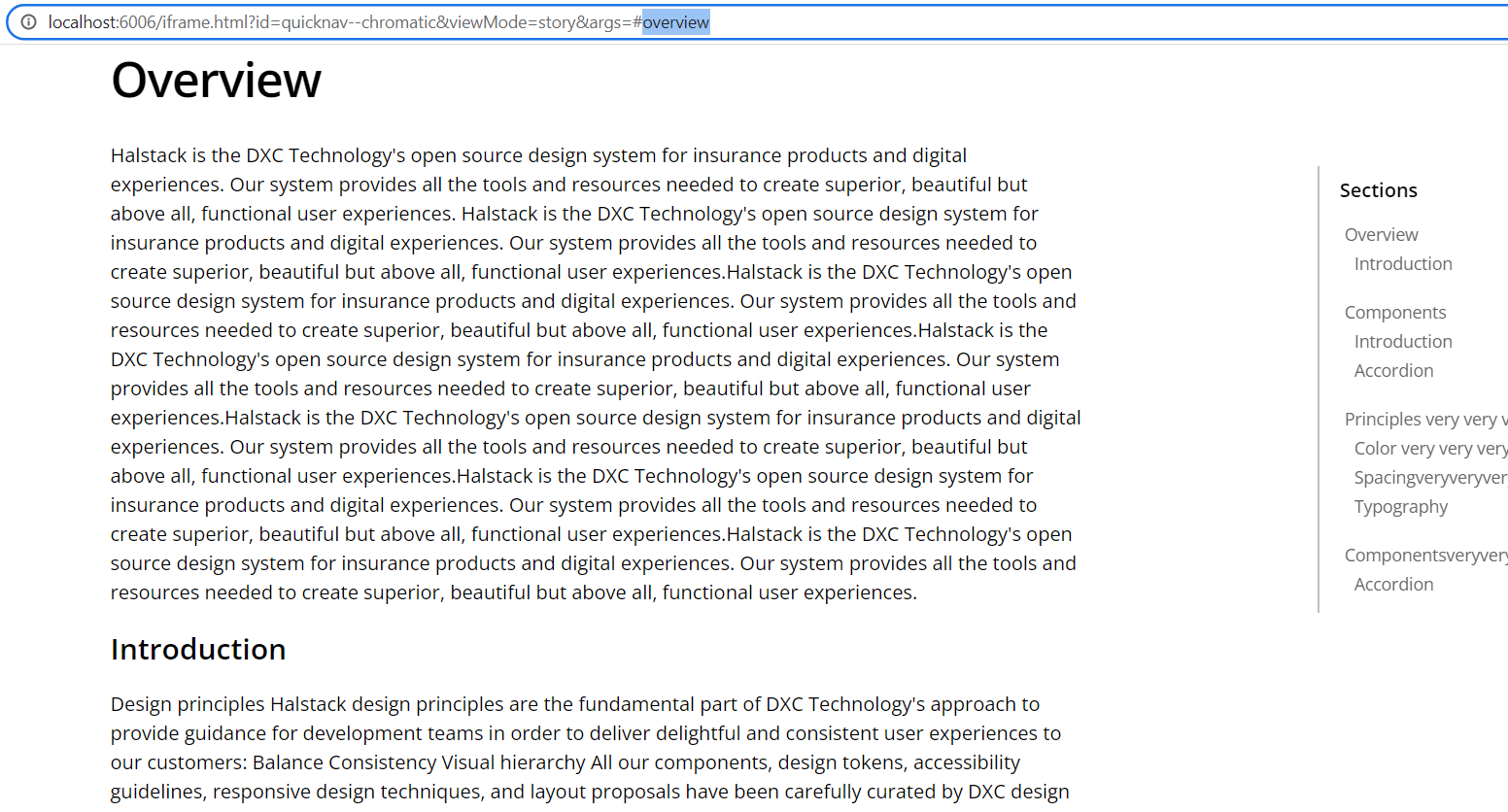
Task: Jump to Introduction under Components in Sections
Action: (x=1403, y=341)
